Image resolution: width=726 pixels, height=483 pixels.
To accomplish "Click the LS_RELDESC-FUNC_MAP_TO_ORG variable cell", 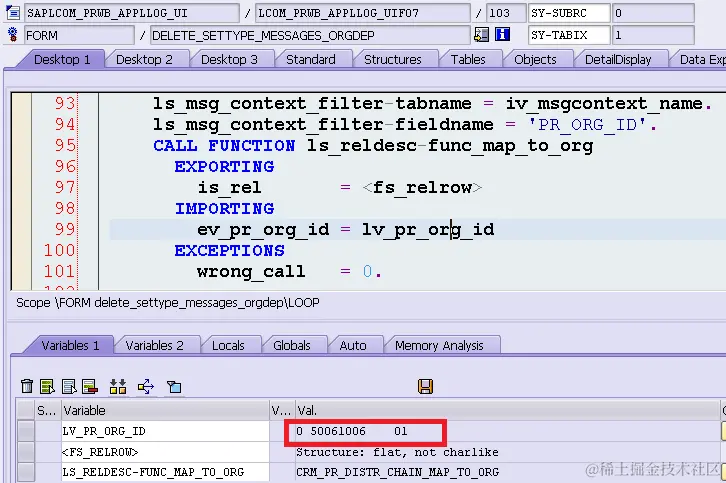I will click(165, 472).
